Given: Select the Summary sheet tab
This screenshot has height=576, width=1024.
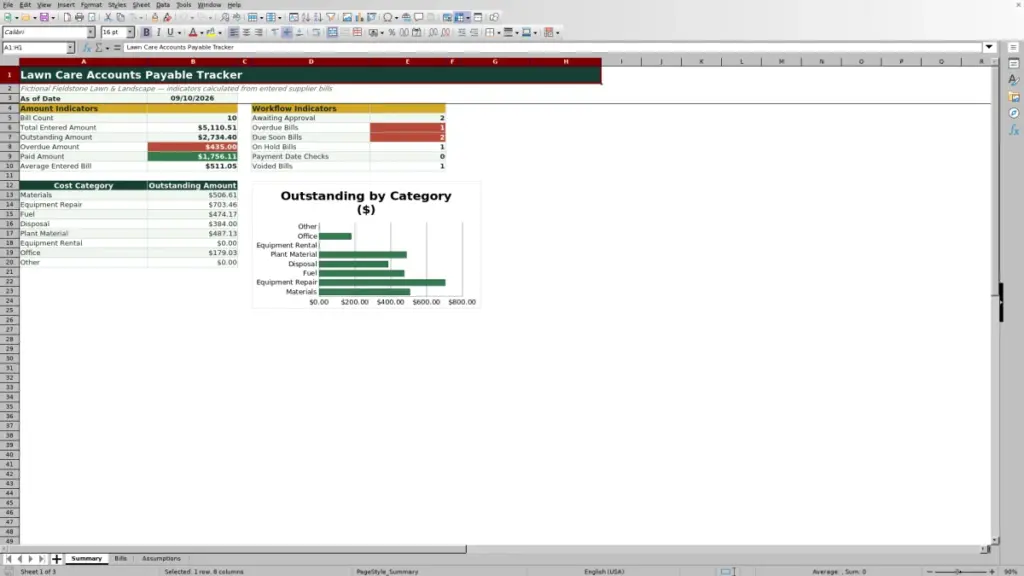Looking at the screenshot, I should coord(86,558).
